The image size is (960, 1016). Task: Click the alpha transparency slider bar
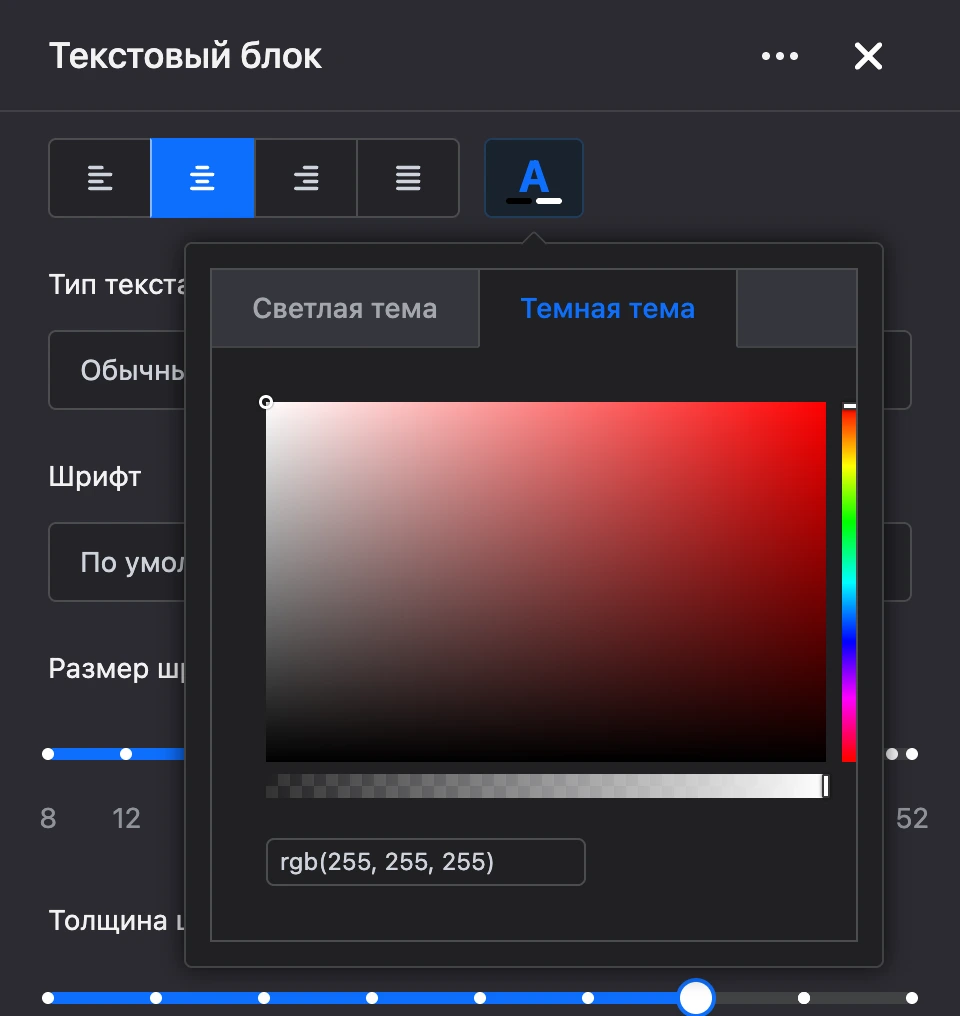click(545, 786)
